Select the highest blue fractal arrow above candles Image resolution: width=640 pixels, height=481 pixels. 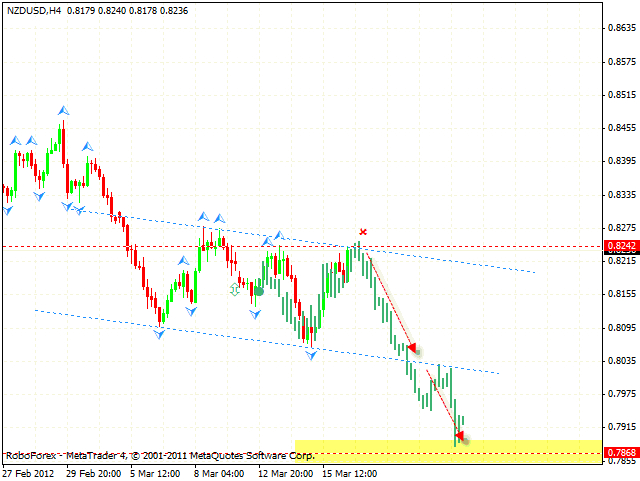[63, 110]
